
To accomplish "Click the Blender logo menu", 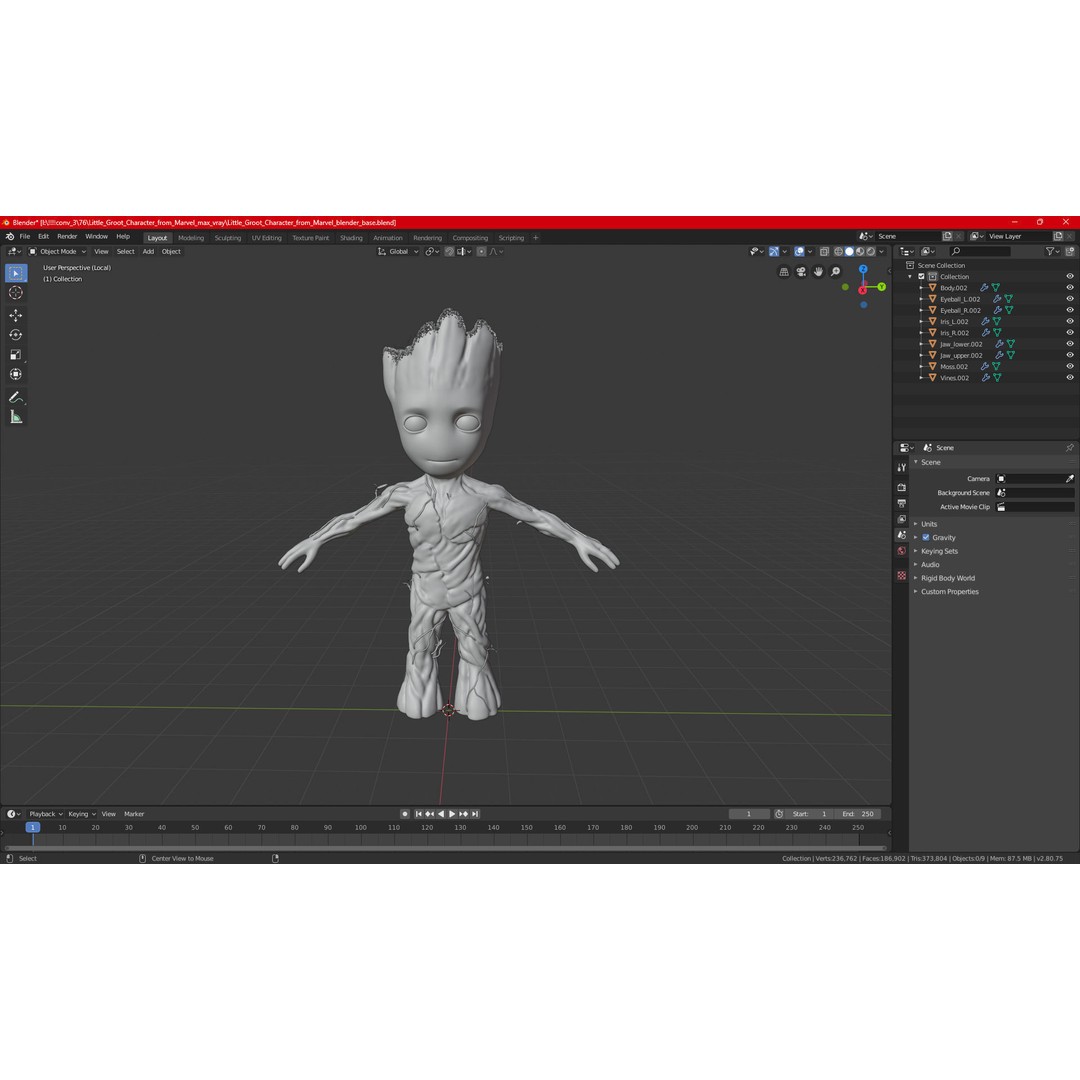I will tap(10, 236).
